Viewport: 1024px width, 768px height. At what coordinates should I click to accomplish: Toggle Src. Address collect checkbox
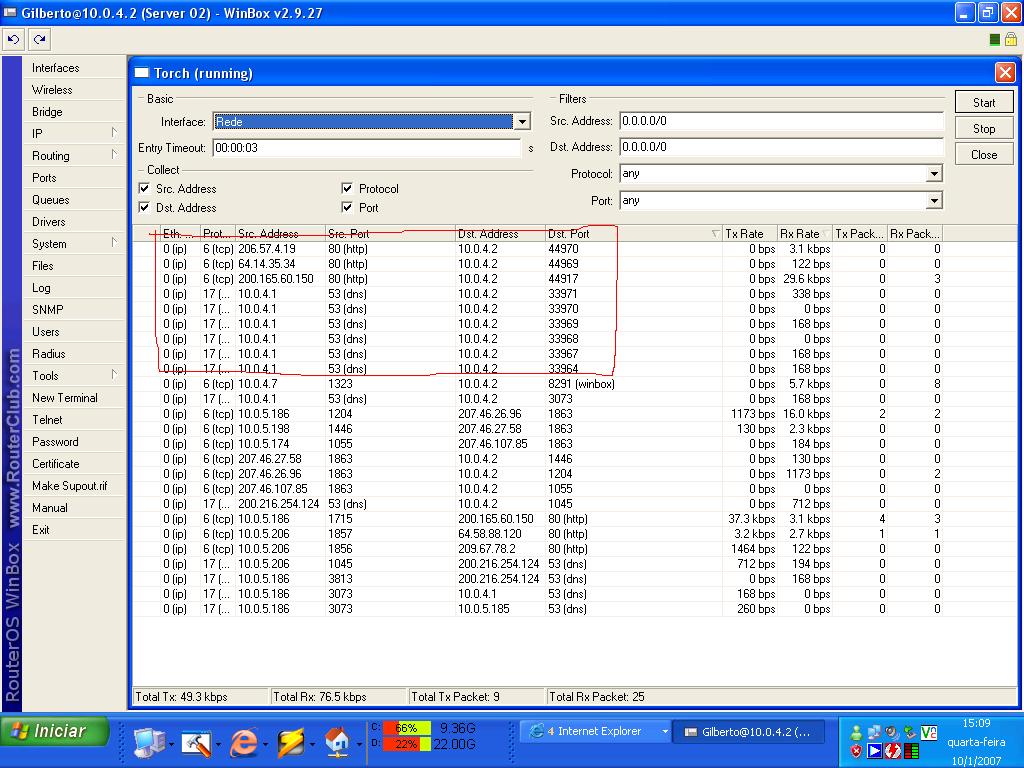[144, 189]
